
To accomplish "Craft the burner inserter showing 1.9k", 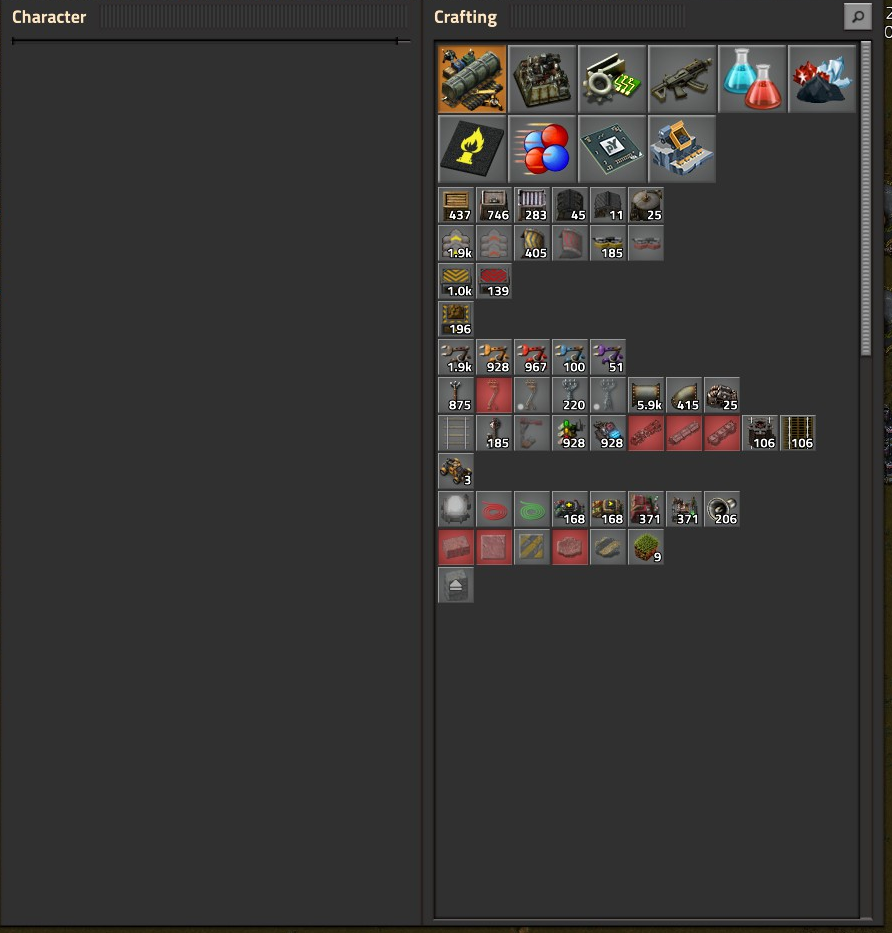I will tap(456, 357).
